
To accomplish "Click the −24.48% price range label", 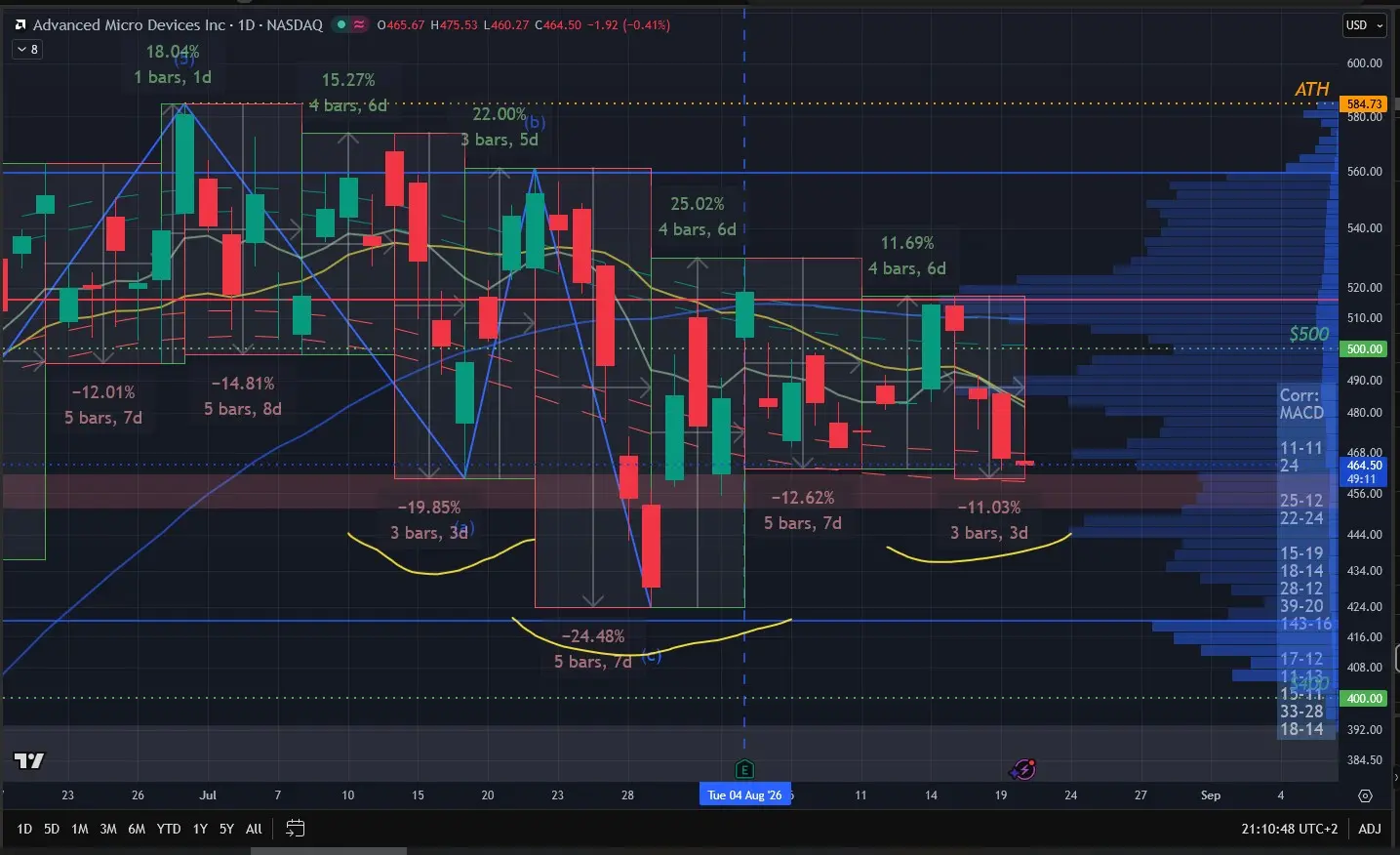I will pos(593,636).
